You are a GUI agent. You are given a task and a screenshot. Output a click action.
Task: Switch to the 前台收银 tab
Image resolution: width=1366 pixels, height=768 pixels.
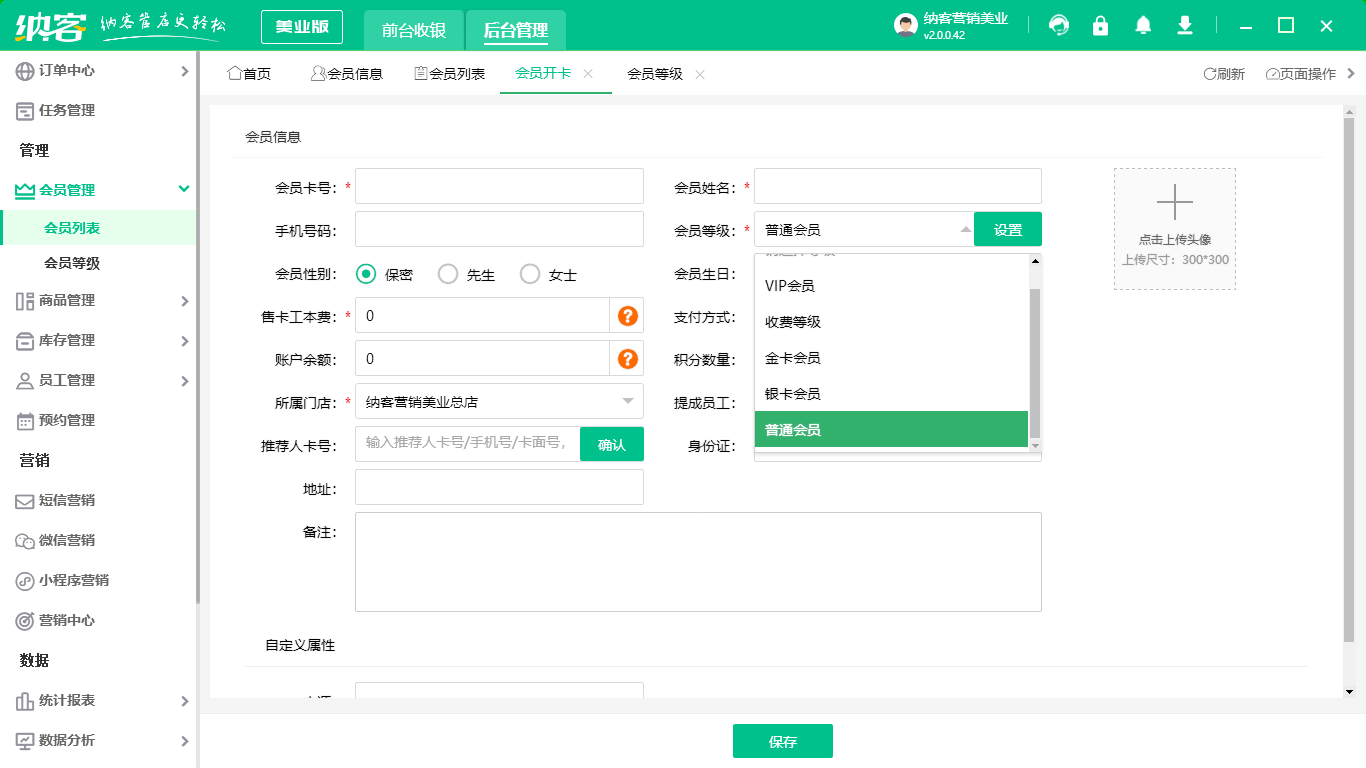click(413, 30)
